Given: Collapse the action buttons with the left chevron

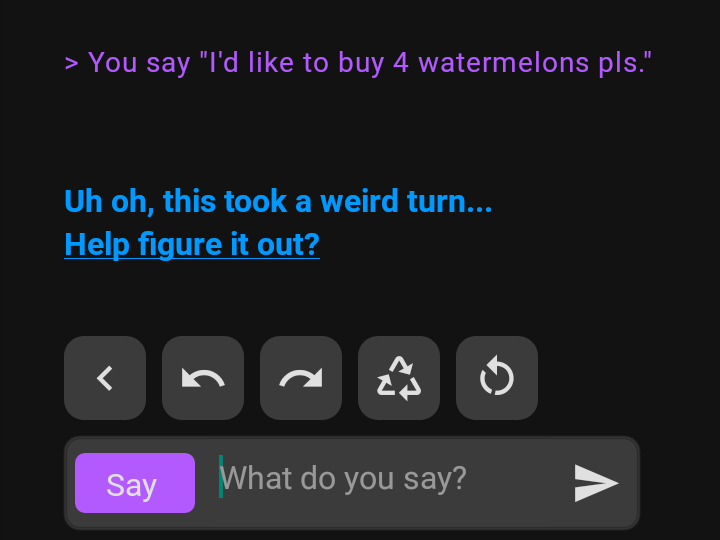Looking at the screenshot, I should (x=105, y=378).
